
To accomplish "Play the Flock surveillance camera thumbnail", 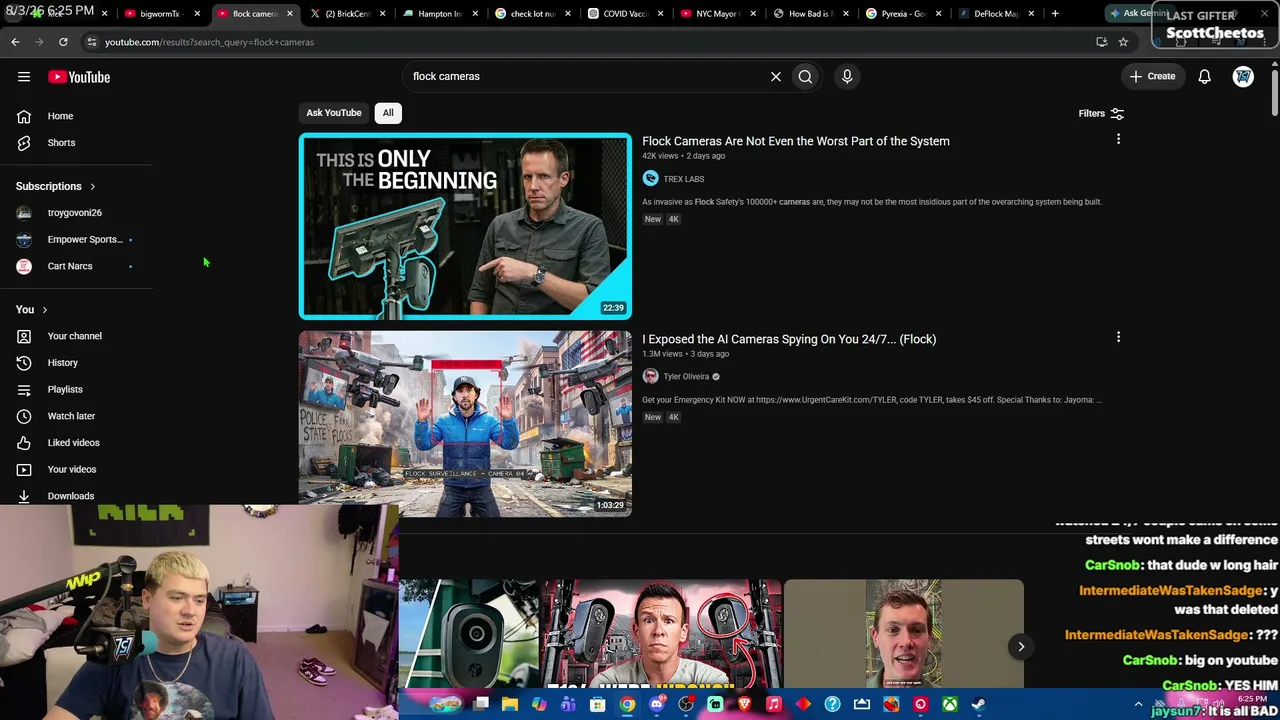I will tap(465, 424).
